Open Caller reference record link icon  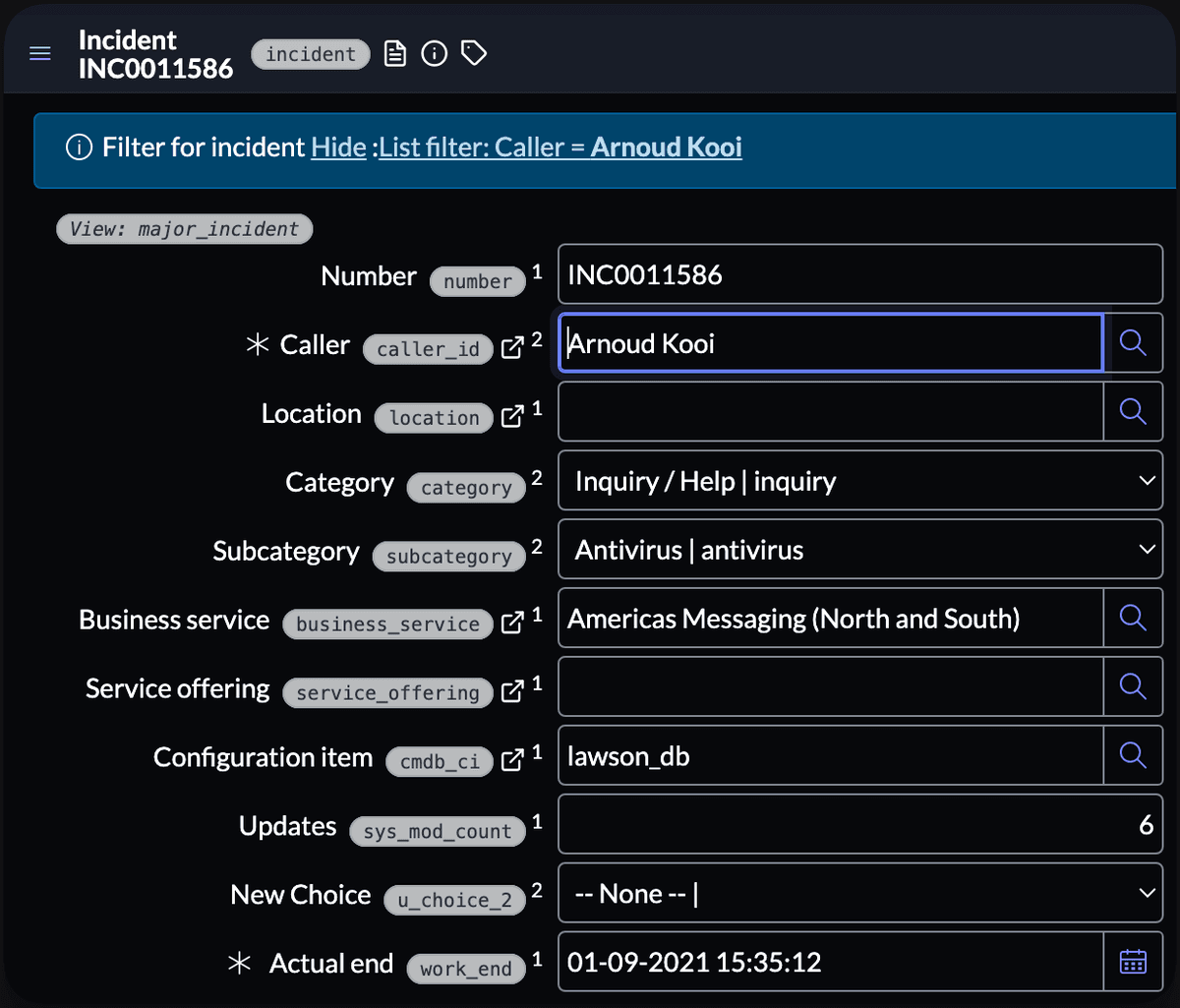[x=511, y=348]
